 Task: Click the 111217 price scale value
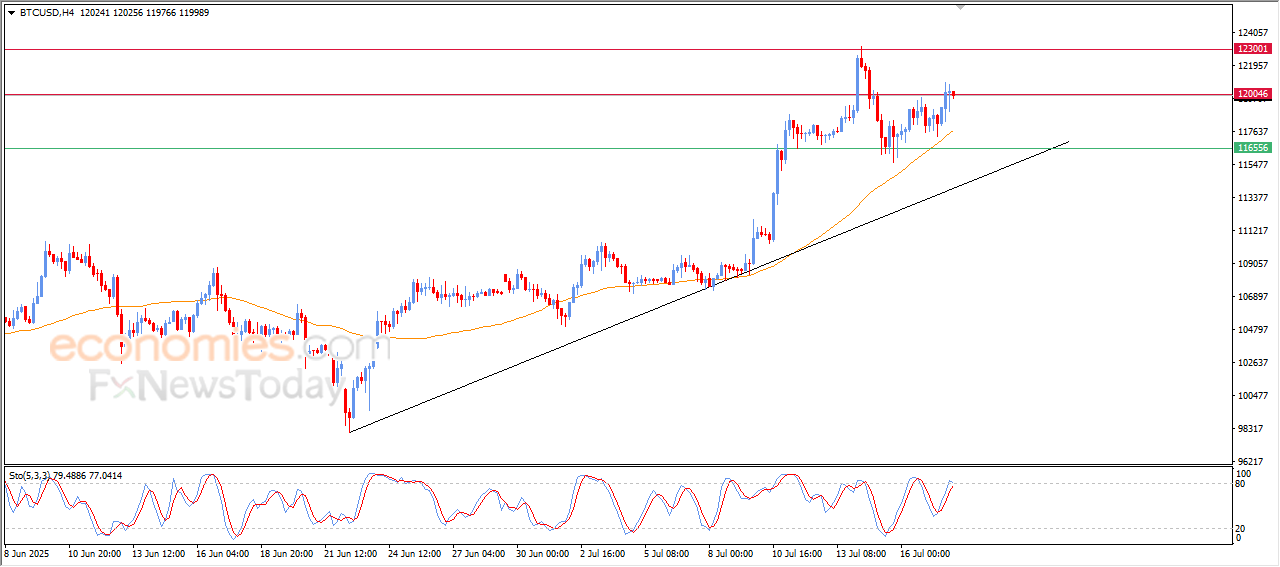click(x=1255, y=231)
